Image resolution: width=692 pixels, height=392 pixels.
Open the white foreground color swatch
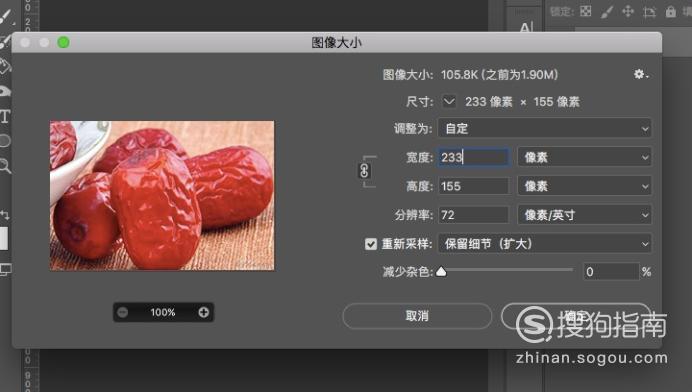coord(4,238)
